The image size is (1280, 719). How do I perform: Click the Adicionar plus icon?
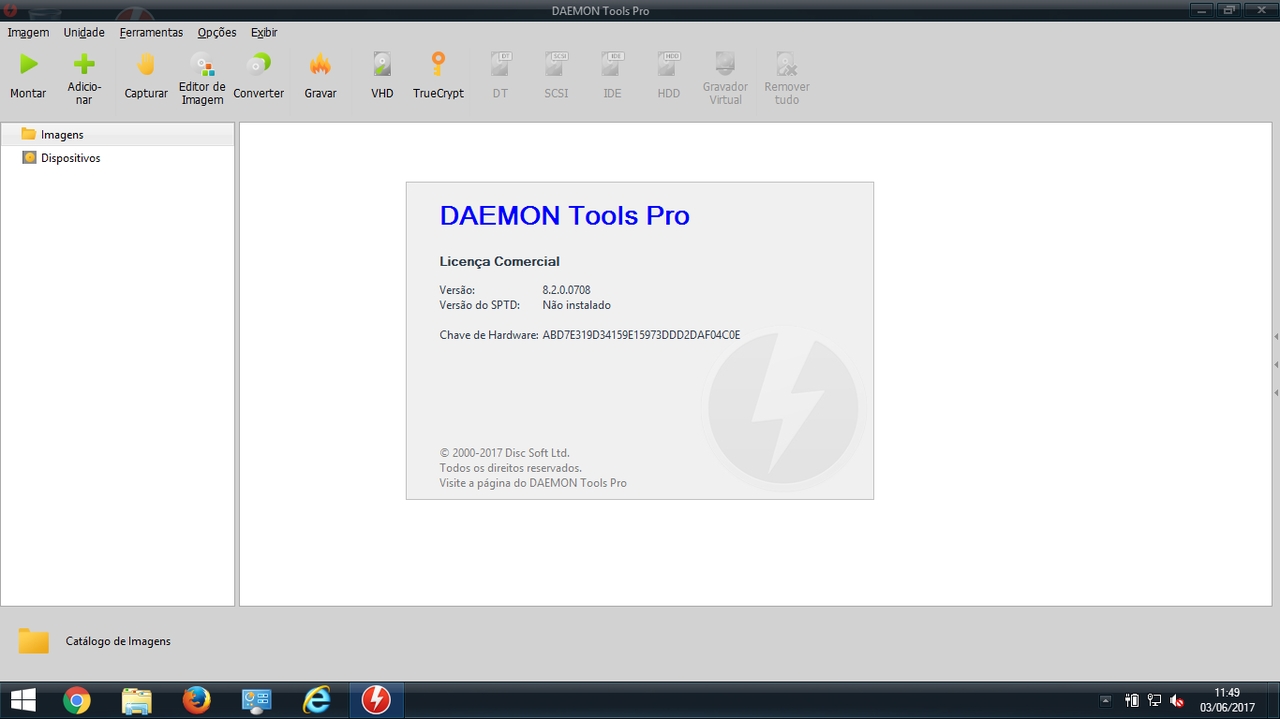click(x=84, y=64)
